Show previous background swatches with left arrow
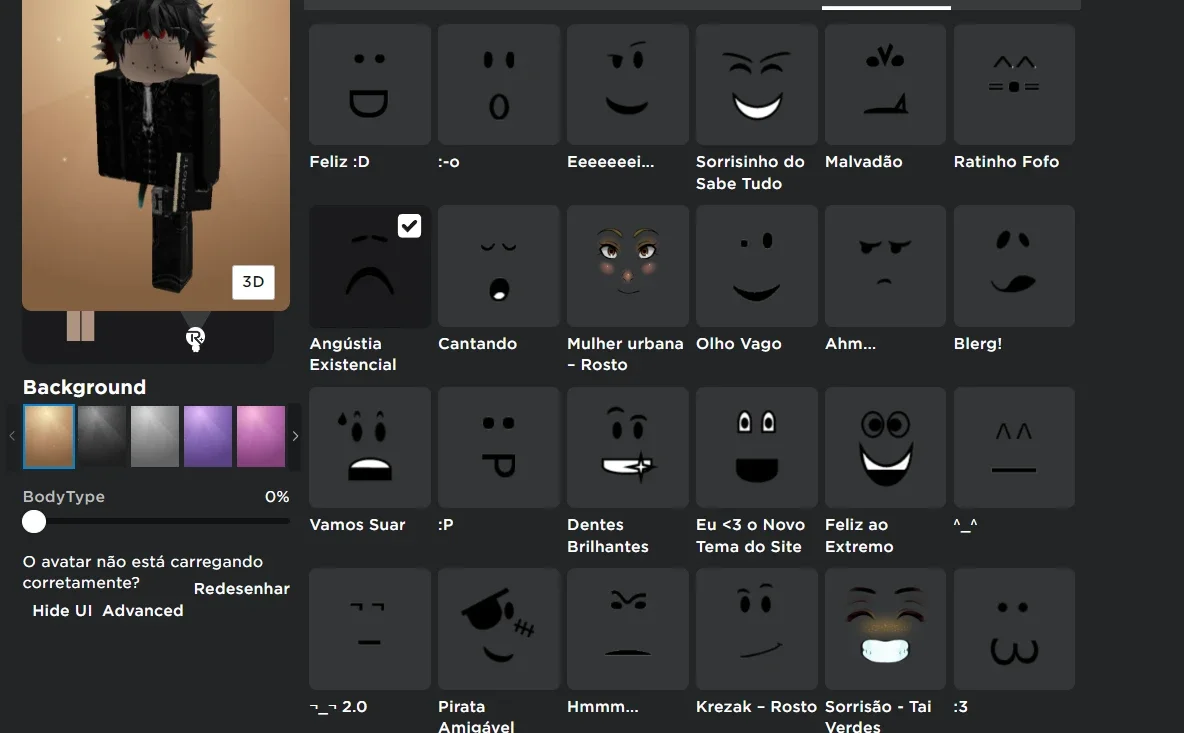 tap(12, 436)
